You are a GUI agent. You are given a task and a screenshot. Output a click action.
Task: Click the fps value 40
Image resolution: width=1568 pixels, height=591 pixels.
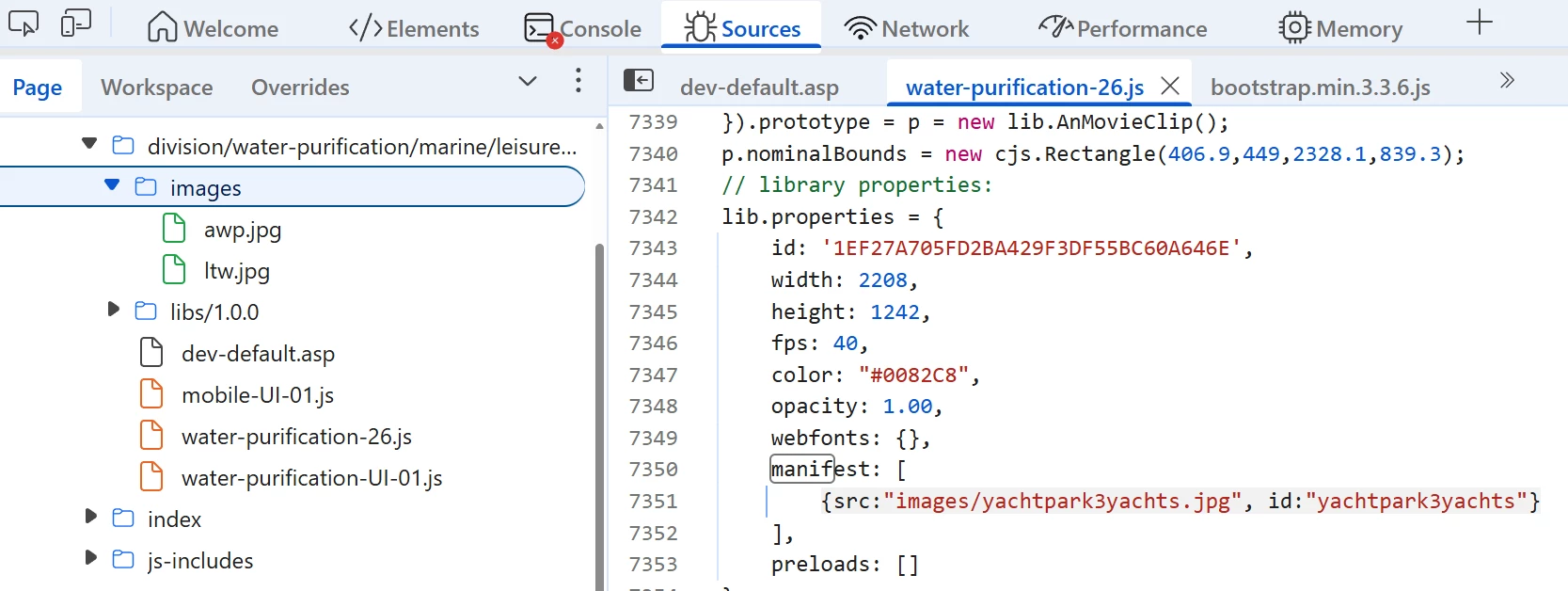845,343
